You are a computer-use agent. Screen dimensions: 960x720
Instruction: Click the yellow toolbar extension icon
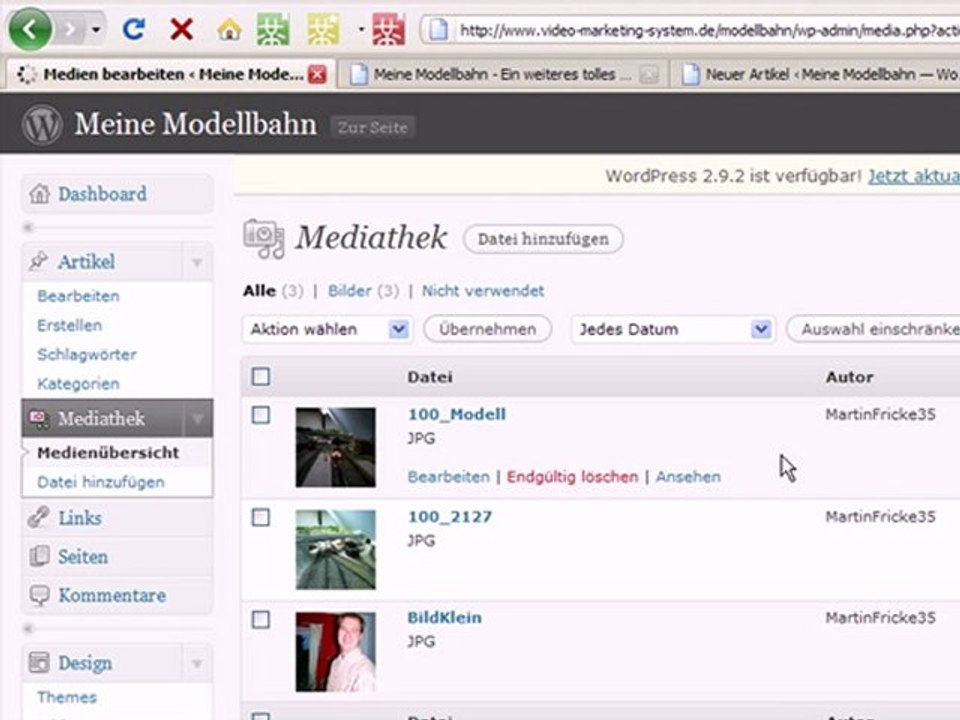click(x=323, y=29)
